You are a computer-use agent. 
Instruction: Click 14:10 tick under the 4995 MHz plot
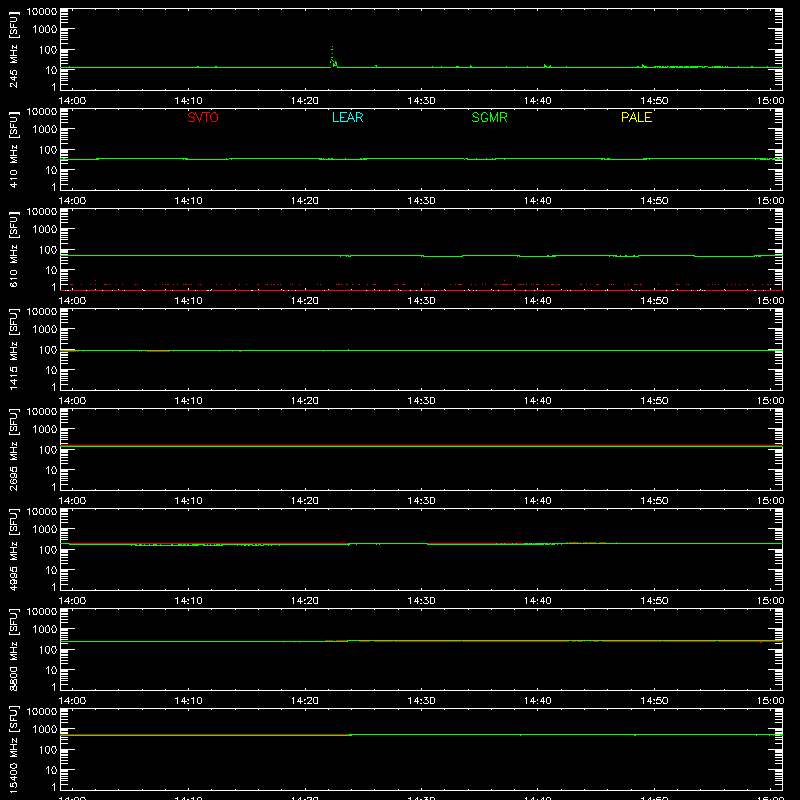click(188, 601)
